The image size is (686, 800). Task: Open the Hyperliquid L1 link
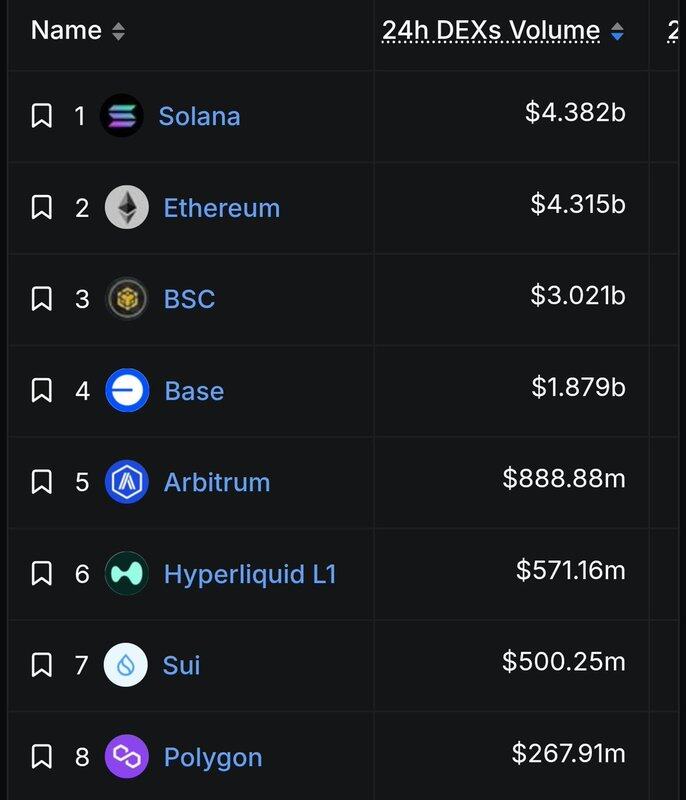point(250,574)
